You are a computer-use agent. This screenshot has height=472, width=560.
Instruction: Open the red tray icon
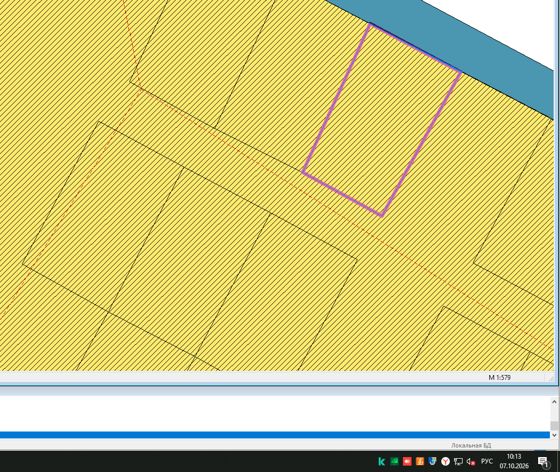pos(407,461)
